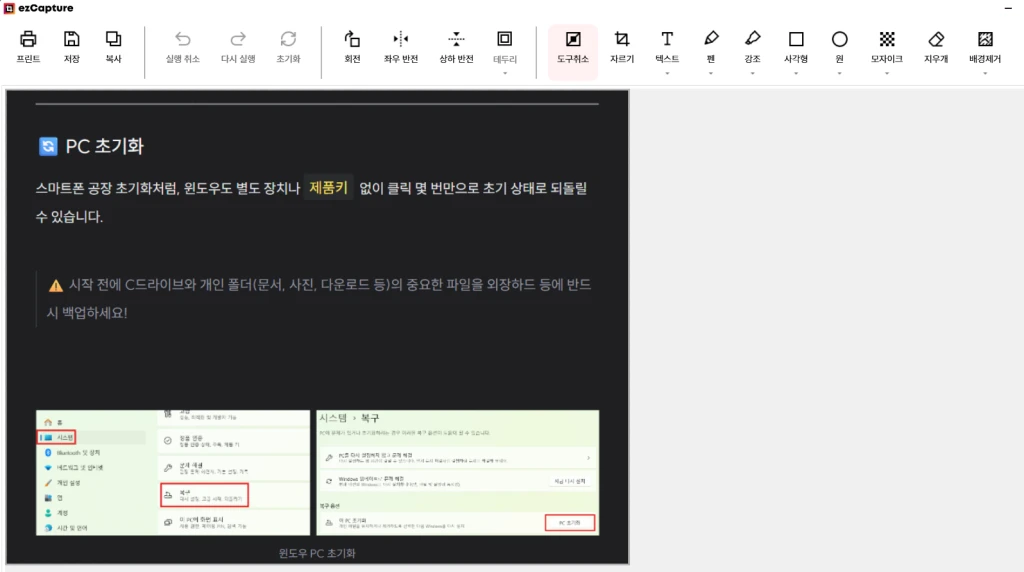The width and height of the screenshot is (1024, 572).
Task: Open the 사각형 options dropdown arrow
Action: [795, 74]
